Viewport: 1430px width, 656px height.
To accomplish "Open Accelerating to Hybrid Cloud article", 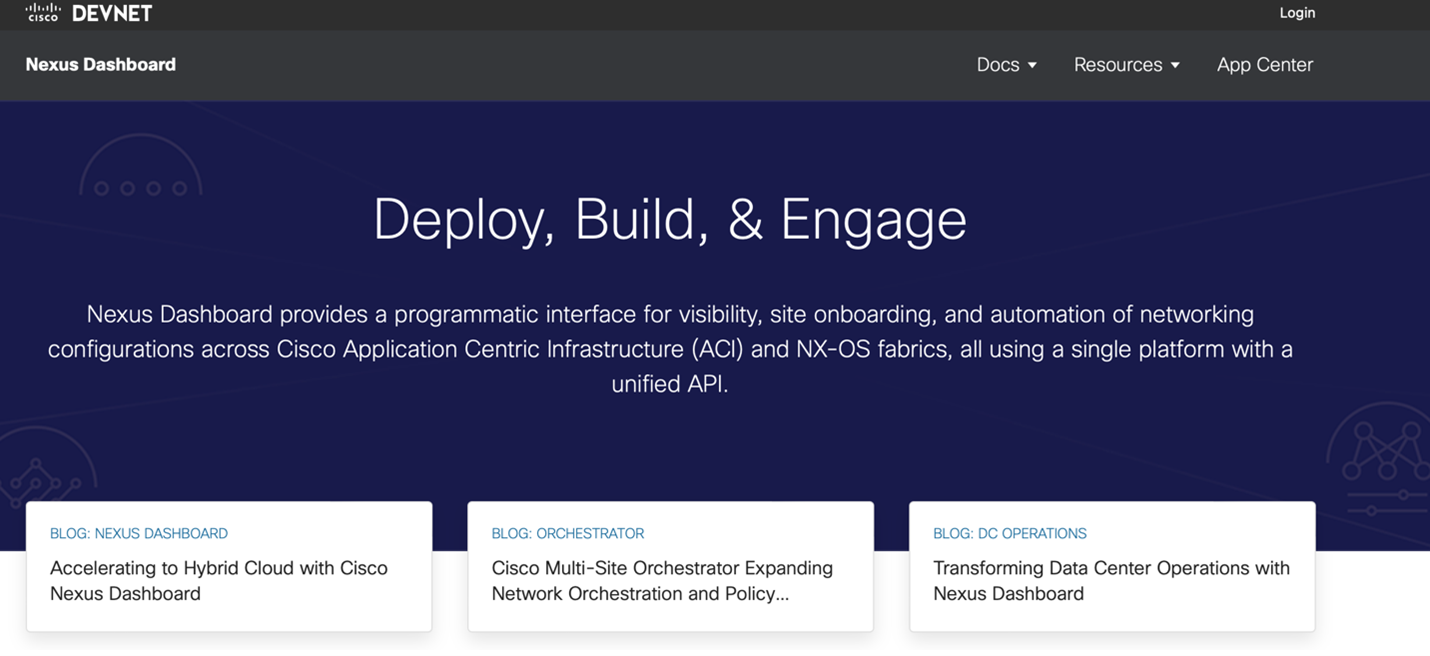I will point(218,580).
